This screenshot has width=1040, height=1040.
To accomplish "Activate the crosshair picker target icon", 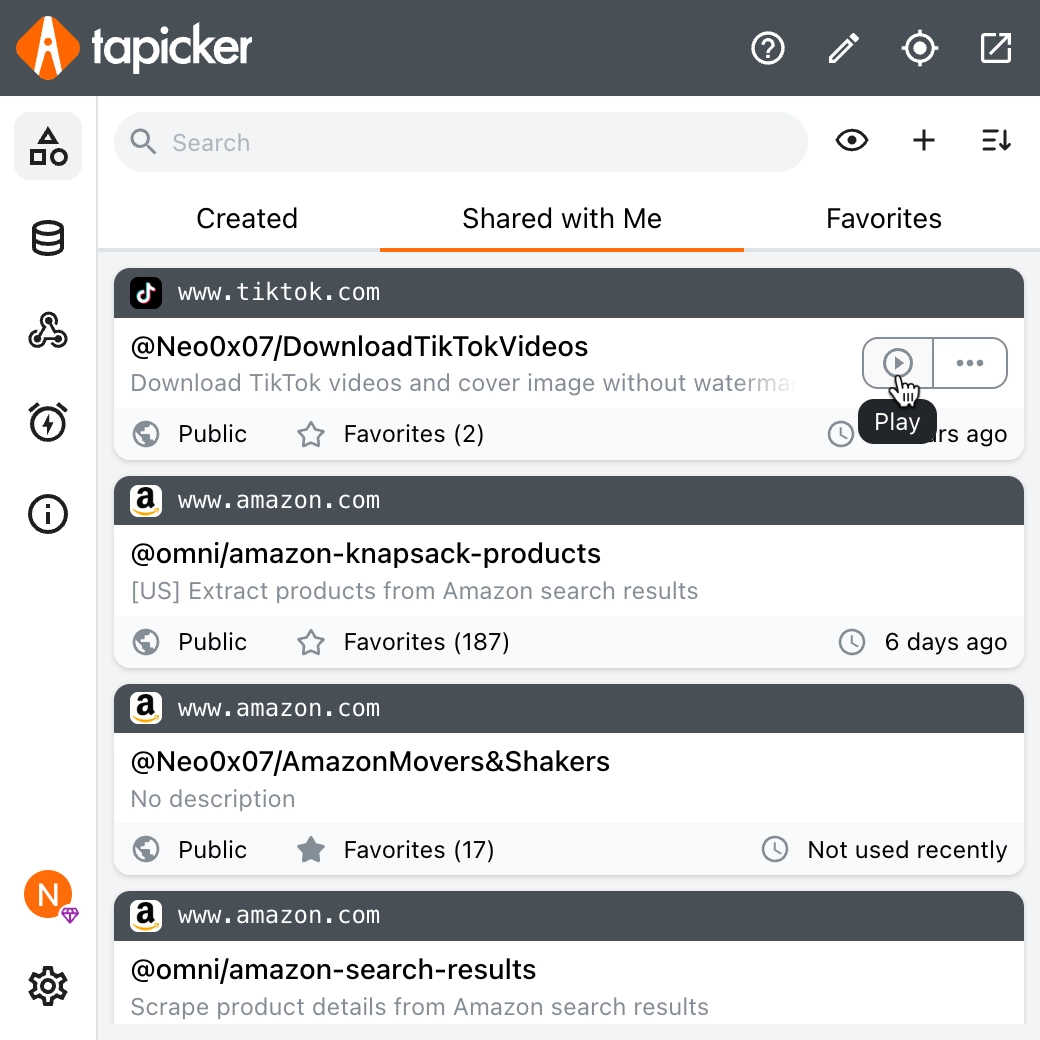I will 920,48.
